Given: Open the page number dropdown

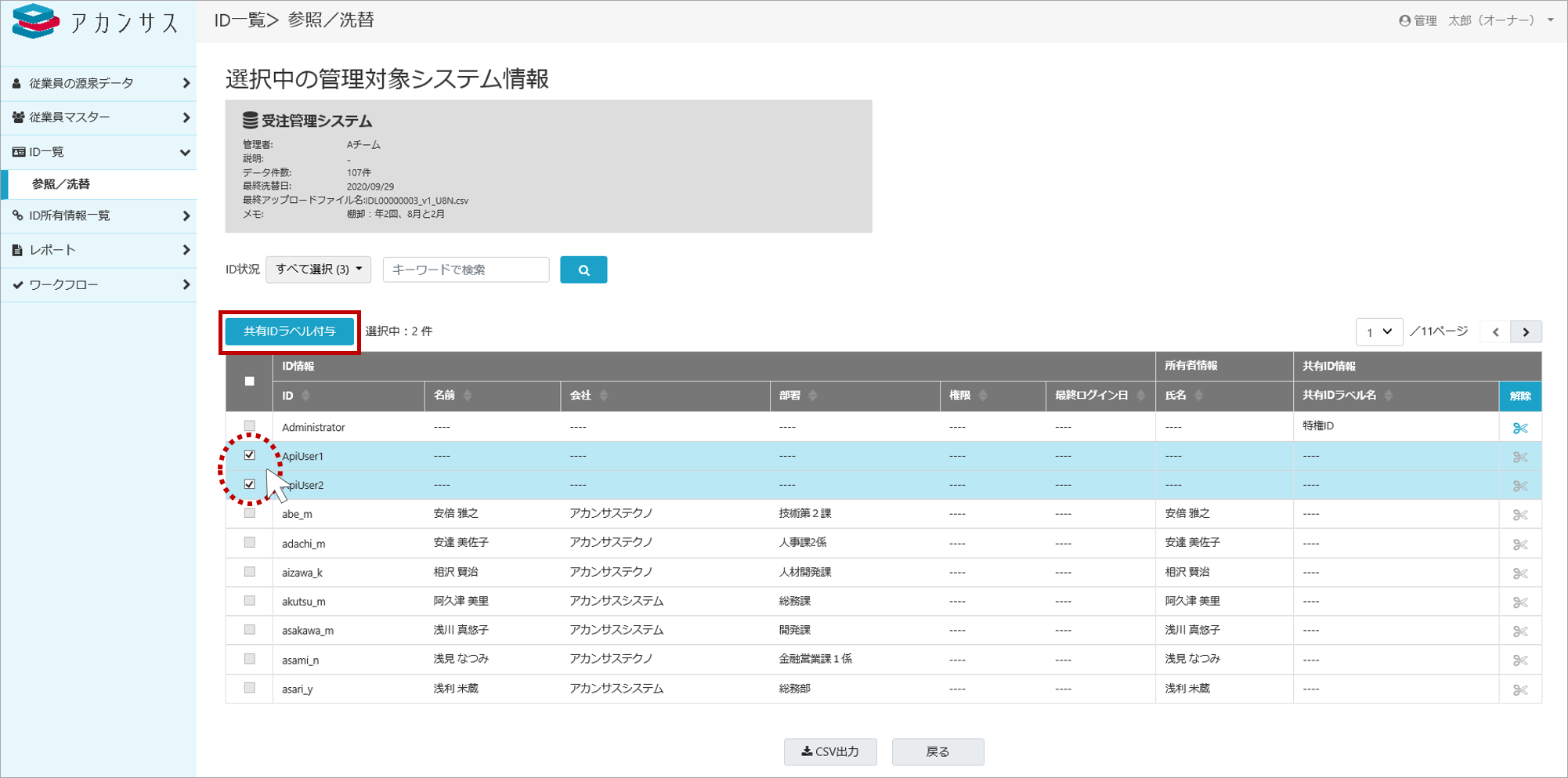Looking at the screenshot, I should coord(1378,331).
